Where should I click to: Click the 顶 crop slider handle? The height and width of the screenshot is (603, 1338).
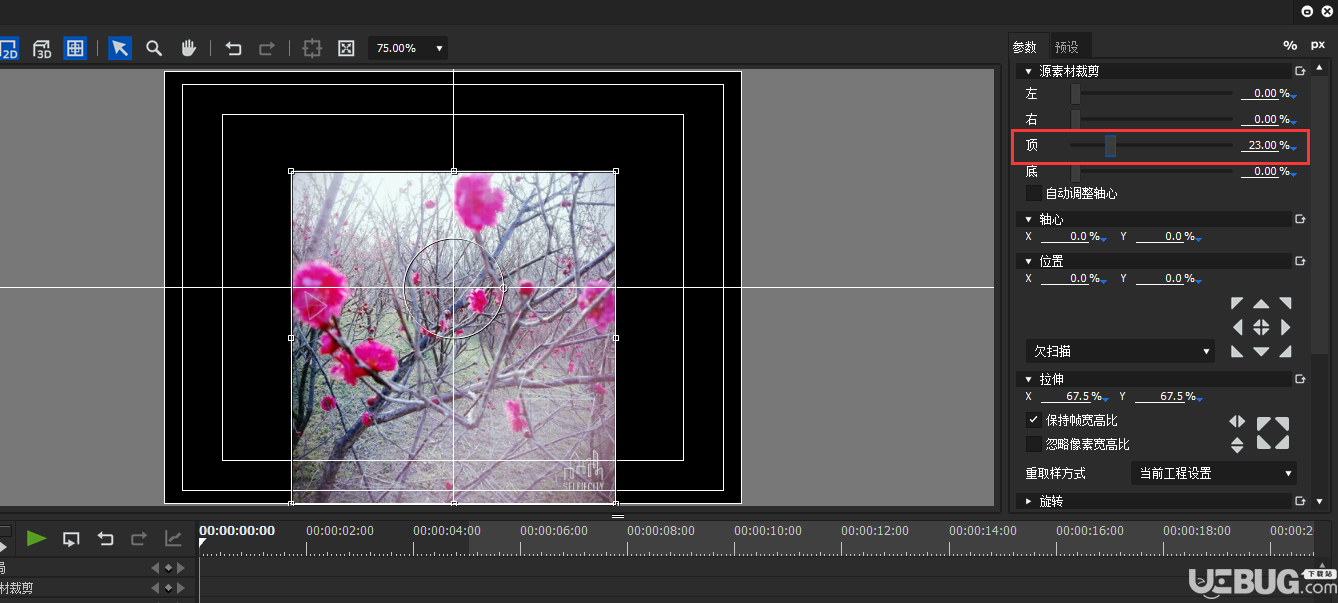coord(1110,146)
